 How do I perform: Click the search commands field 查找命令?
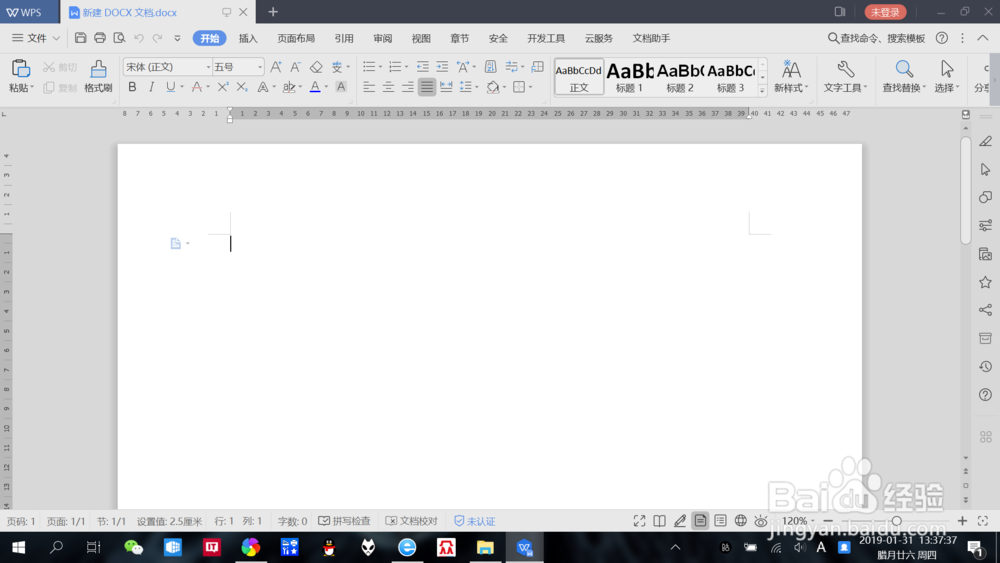876,38
